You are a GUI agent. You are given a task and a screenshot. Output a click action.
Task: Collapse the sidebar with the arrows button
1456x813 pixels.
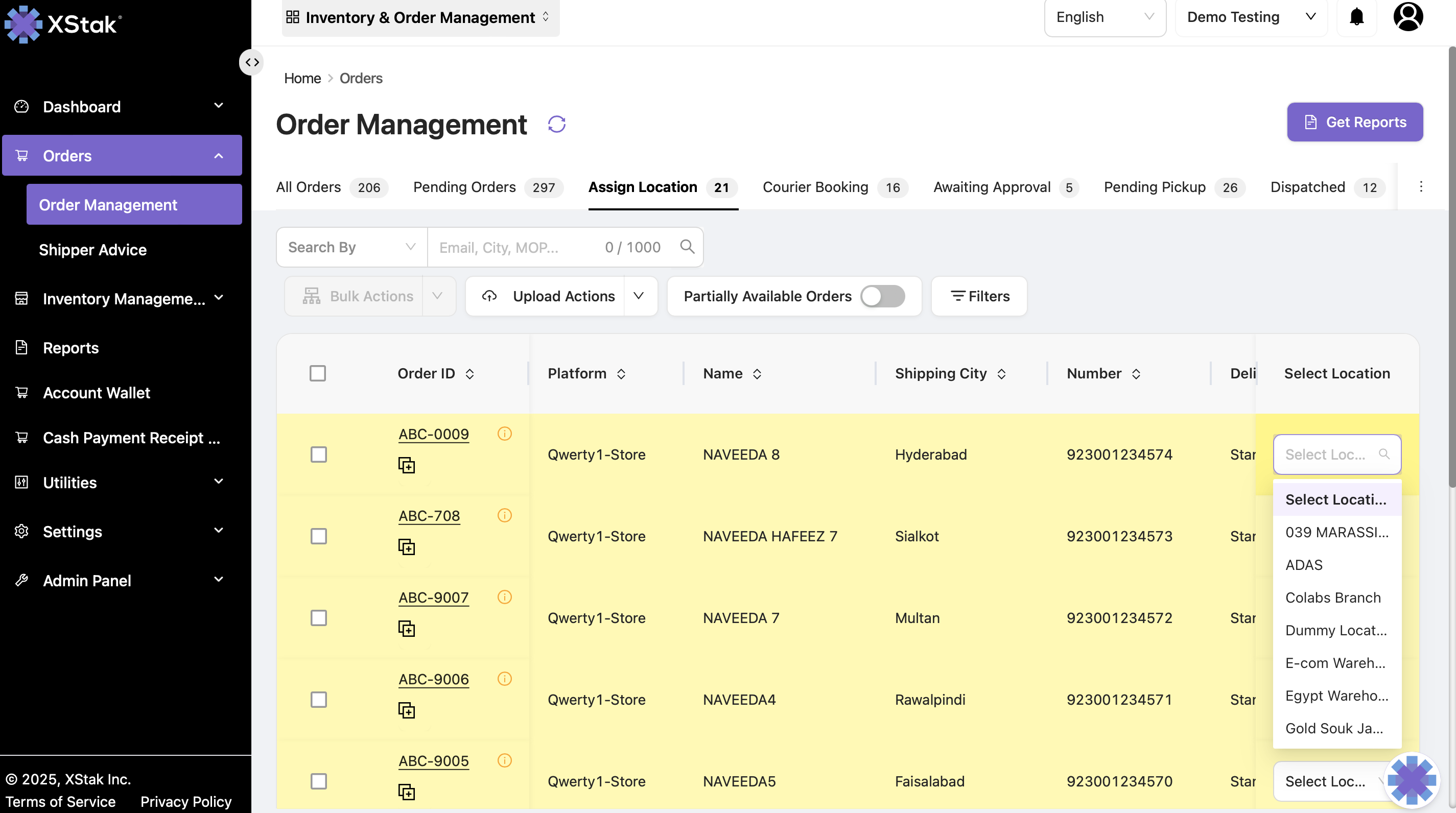[x=252, y=62]
